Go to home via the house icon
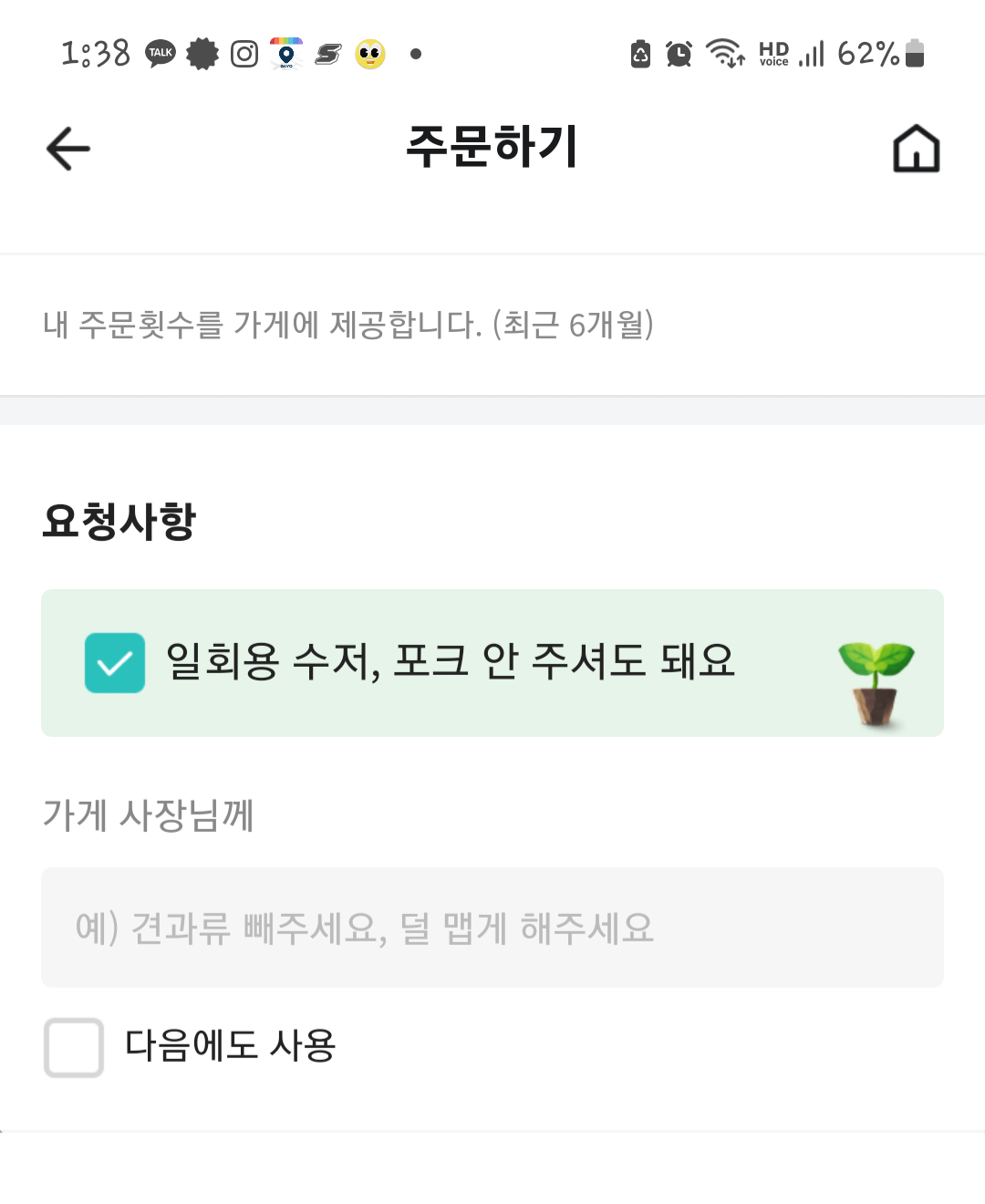This screenshot has width=985, height=1204. tap(916, 149)
